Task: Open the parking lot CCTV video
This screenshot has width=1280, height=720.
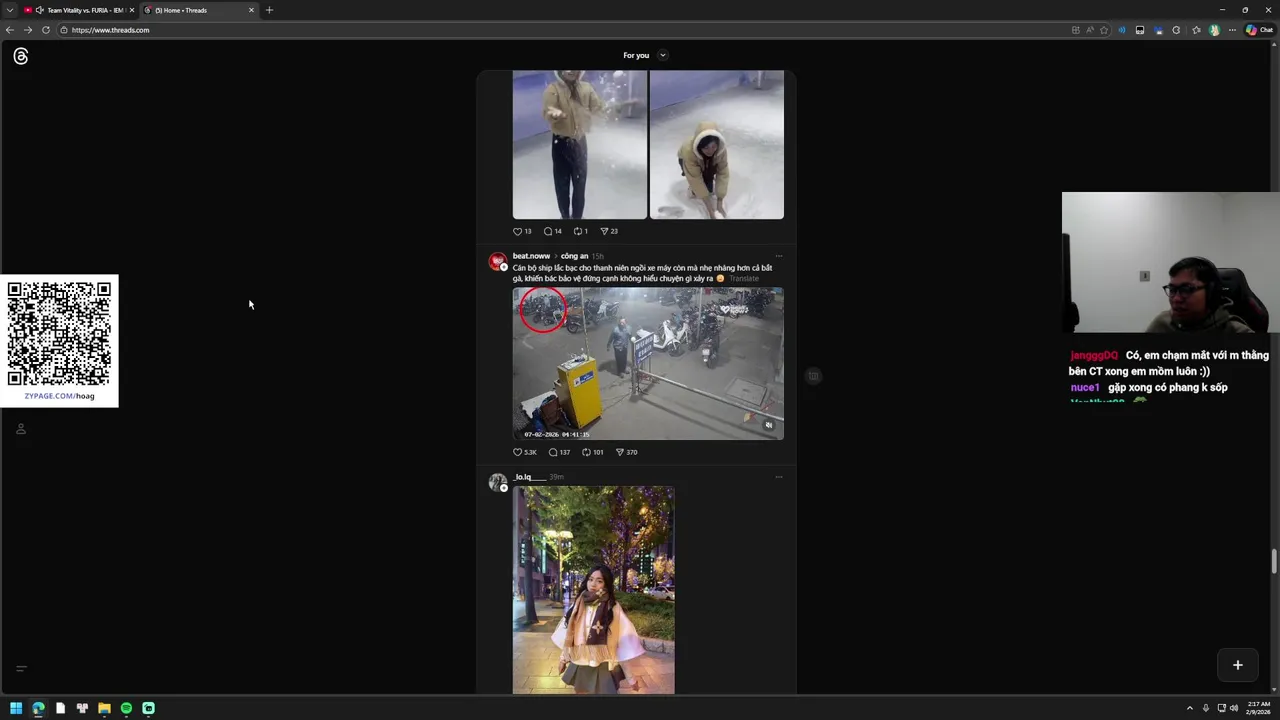Action: click(x=648, y=364)
